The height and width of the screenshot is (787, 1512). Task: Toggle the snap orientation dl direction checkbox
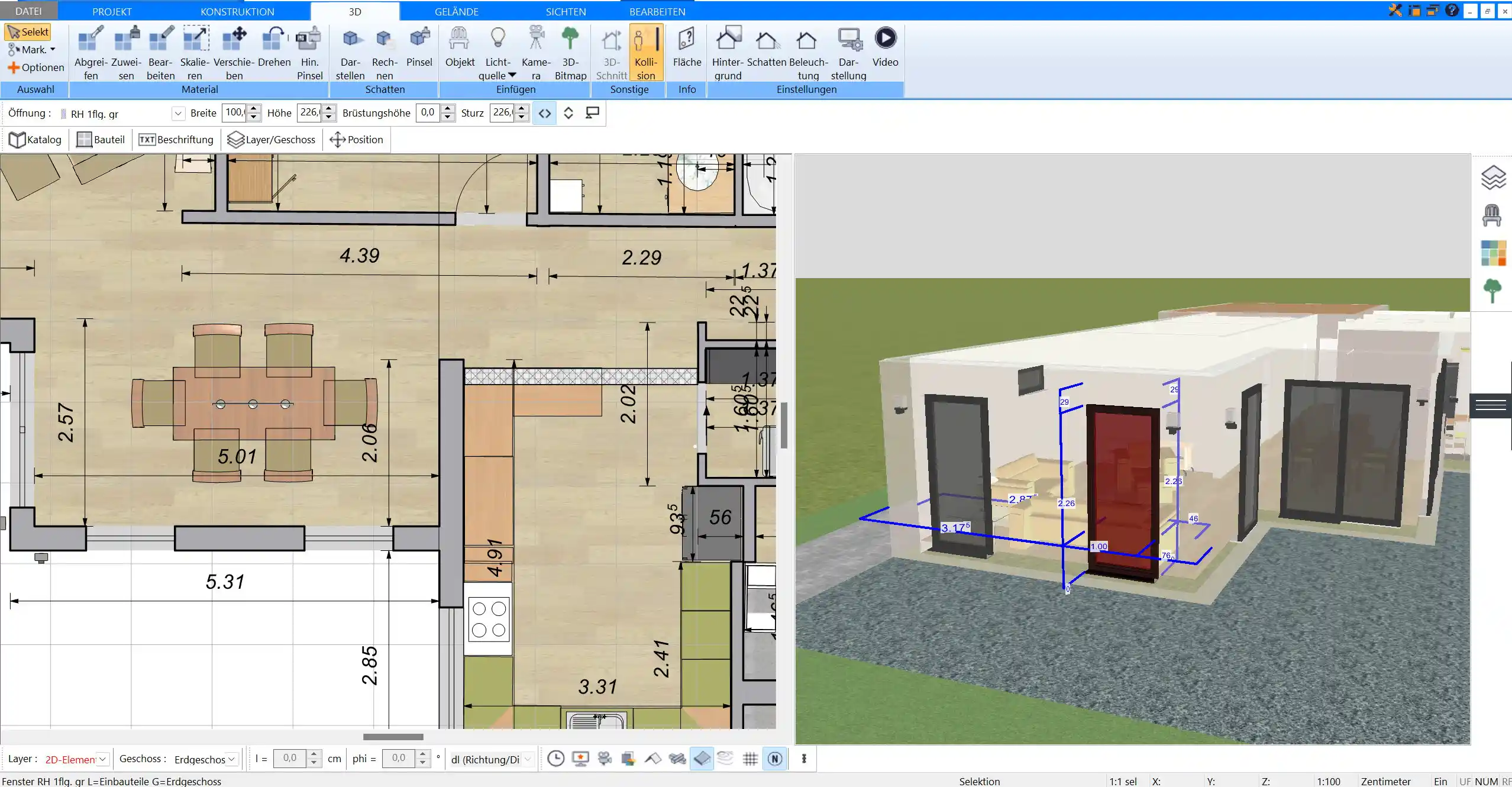coord(490,758)
